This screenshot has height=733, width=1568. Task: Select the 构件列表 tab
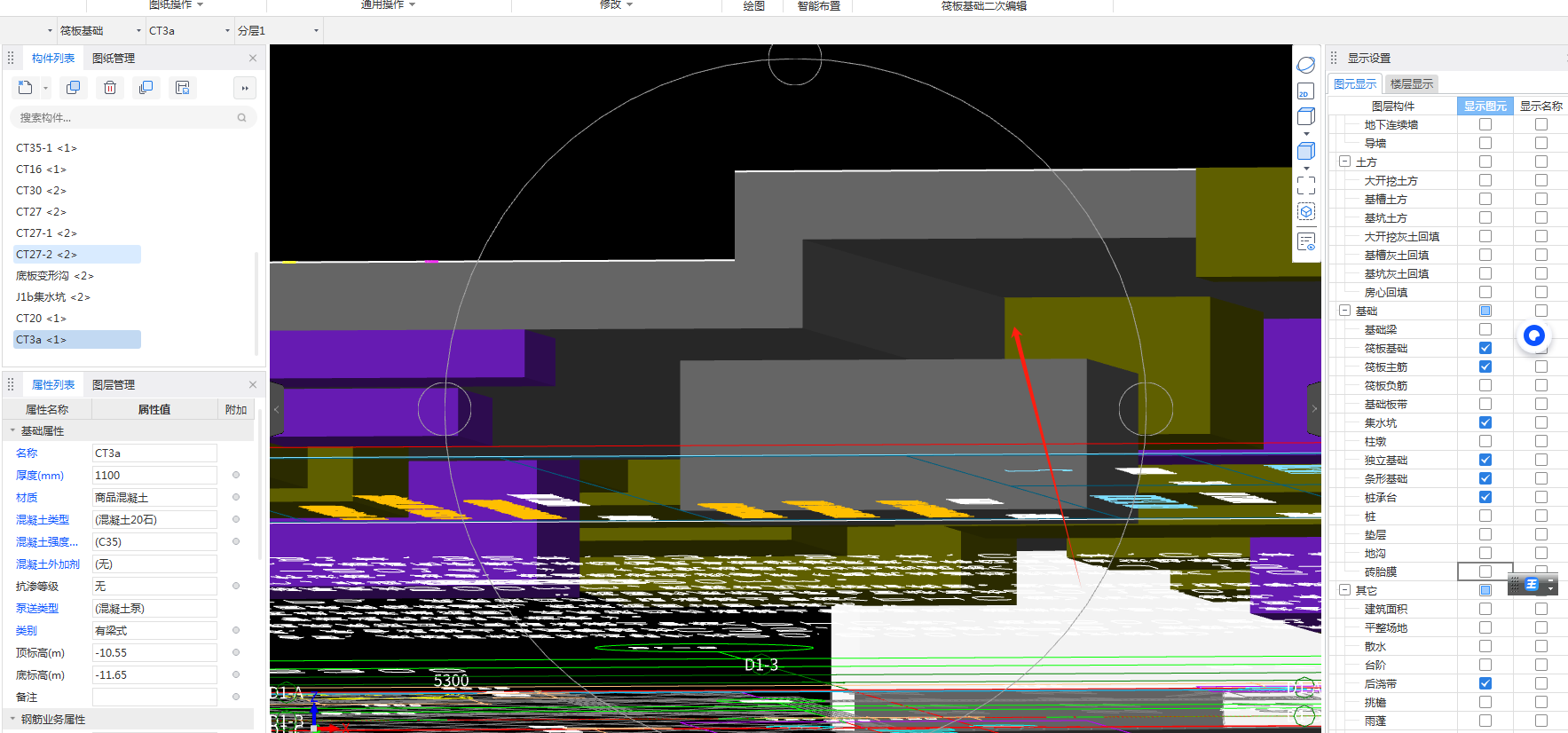tap(53, 59)
